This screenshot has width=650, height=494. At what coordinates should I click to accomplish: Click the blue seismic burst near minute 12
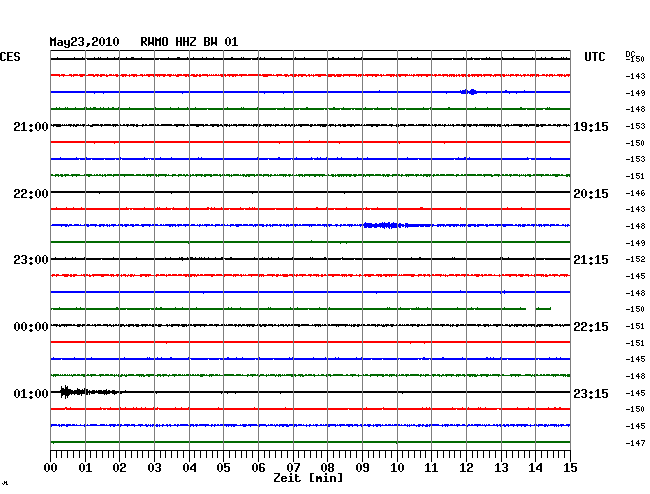[469, 92]
